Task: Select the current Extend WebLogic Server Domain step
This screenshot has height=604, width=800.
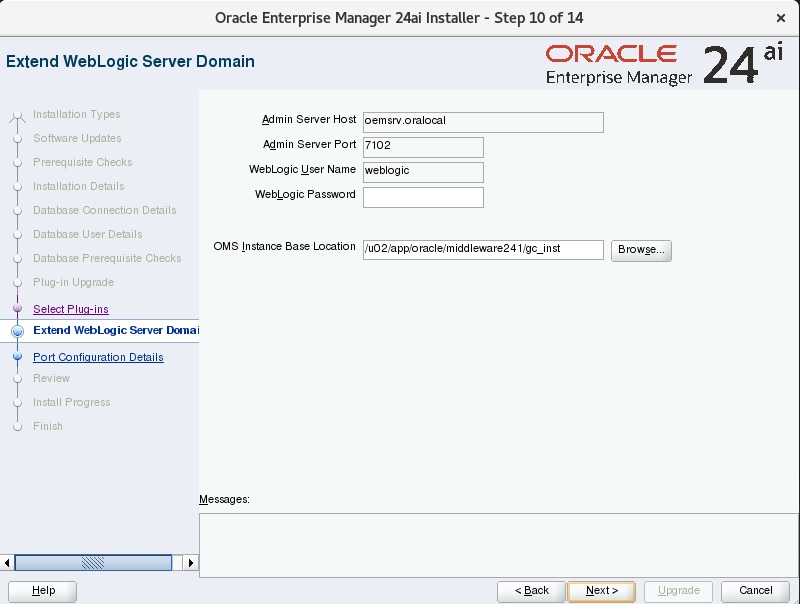Action: 116,330
